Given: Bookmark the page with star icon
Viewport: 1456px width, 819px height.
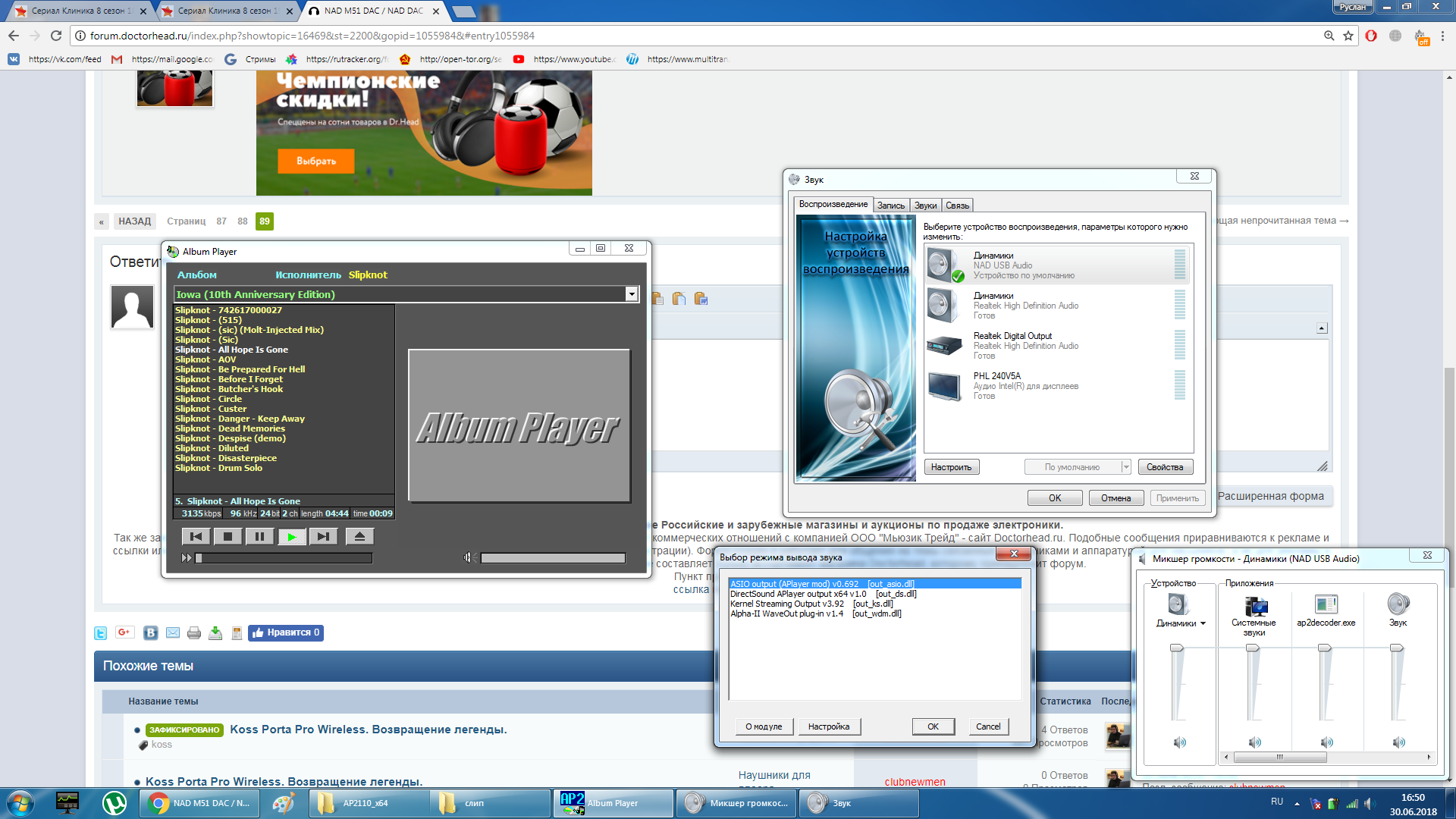Looking at the screenshot, I should [1348, 36].
